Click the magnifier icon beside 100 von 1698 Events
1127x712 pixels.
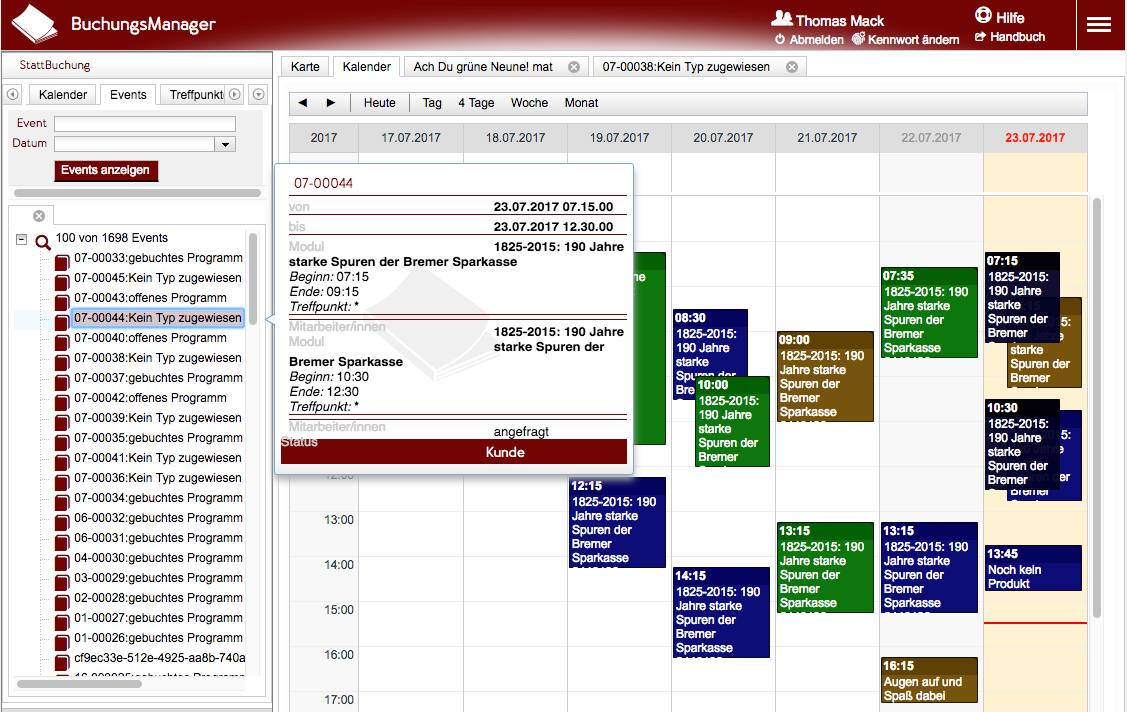pos(43,241)
